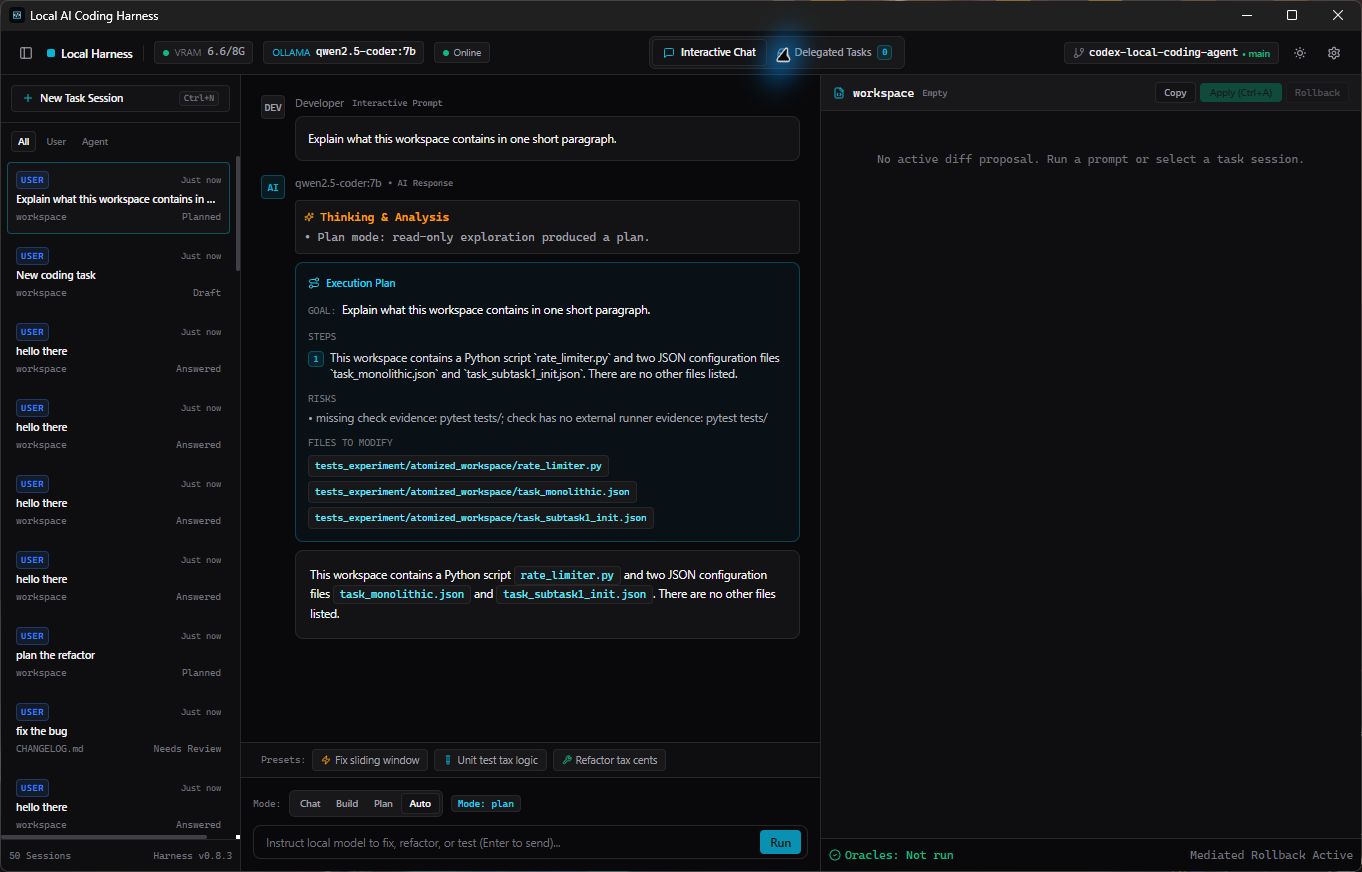Click the Thinking & Analysis sparkle icon
Screen dimensions: 1362x872
(x=310, y=217)
